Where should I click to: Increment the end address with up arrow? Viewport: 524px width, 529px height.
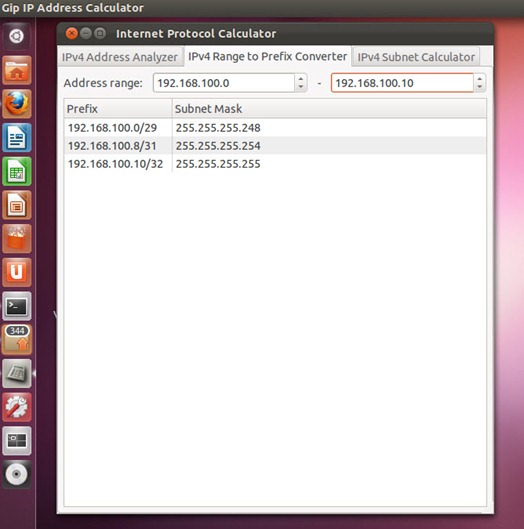[x=479, y=79]
